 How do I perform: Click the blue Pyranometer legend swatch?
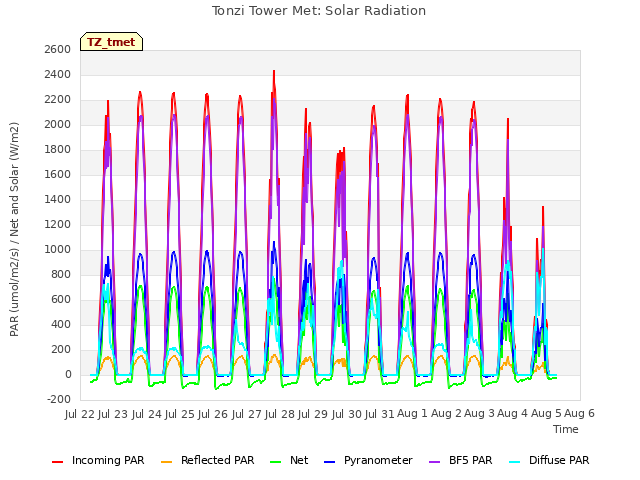pos(329,462)
